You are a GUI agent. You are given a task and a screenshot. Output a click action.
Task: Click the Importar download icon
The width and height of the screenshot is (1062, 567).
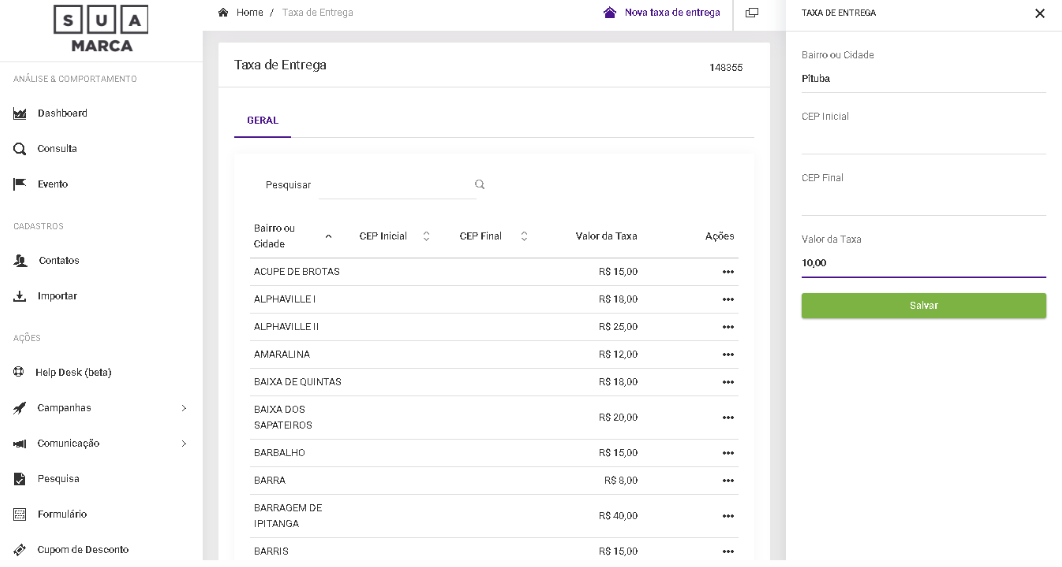coord(18,296)
